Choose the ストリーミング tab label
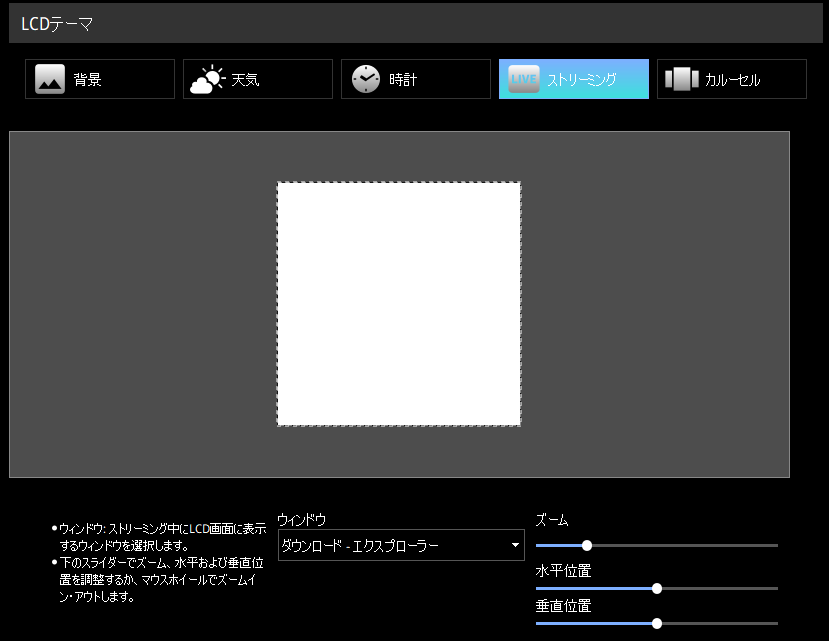Image resolution: width=829 pixels, height=641 pixels. click(x=581, y=80)
